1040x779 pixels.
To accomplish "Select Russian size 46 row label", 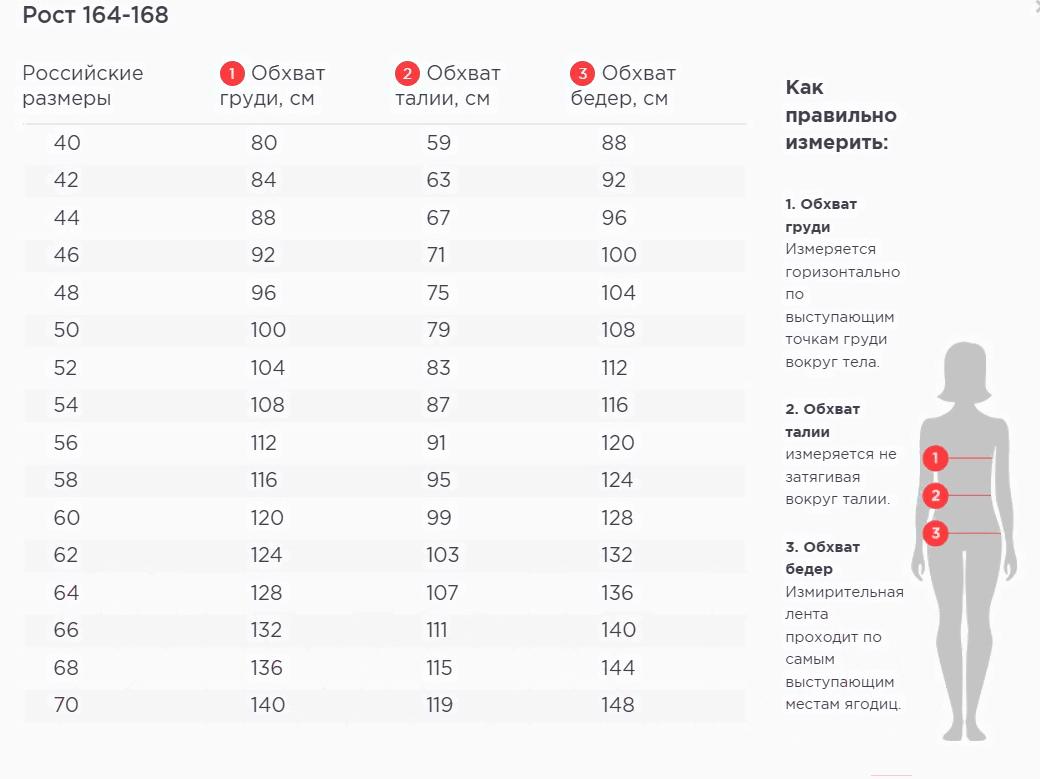I will click(x=67, y=255).
